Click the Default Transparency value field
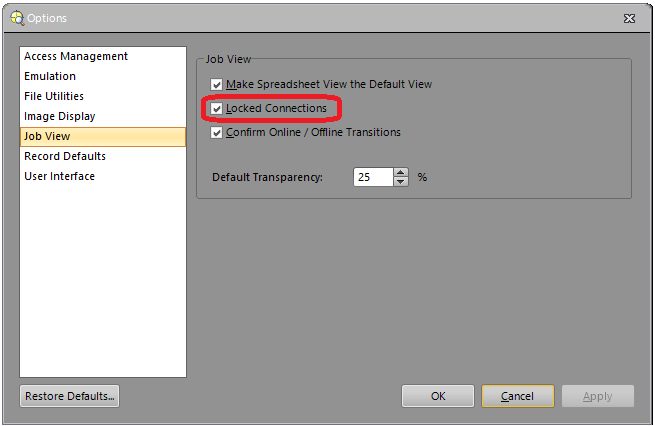 click(x=372, y=177)
